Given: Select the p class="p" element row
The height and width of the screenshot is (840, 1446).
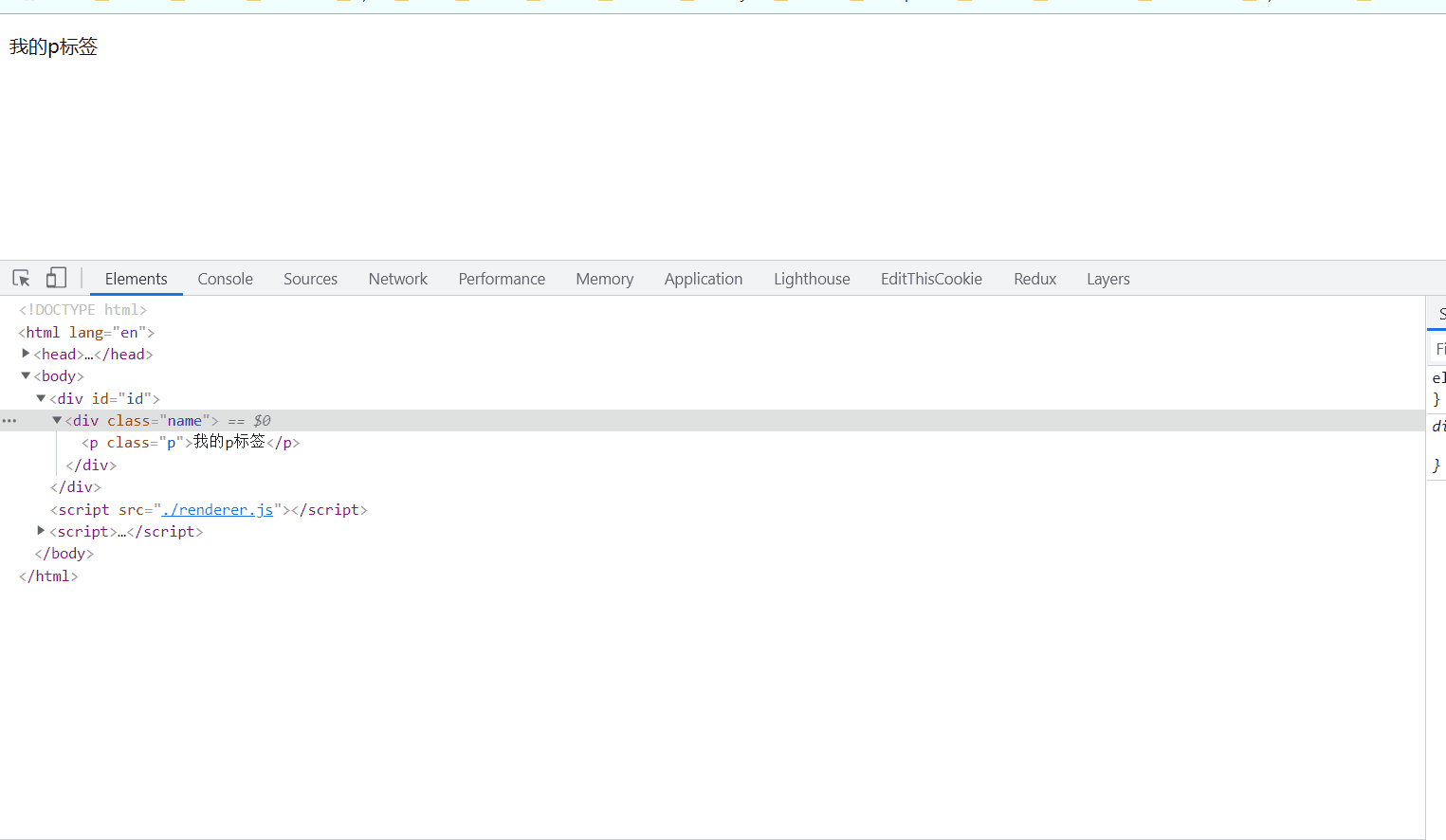Looking at the screenshot, I should pyautogui.click(x=191, y=443).
